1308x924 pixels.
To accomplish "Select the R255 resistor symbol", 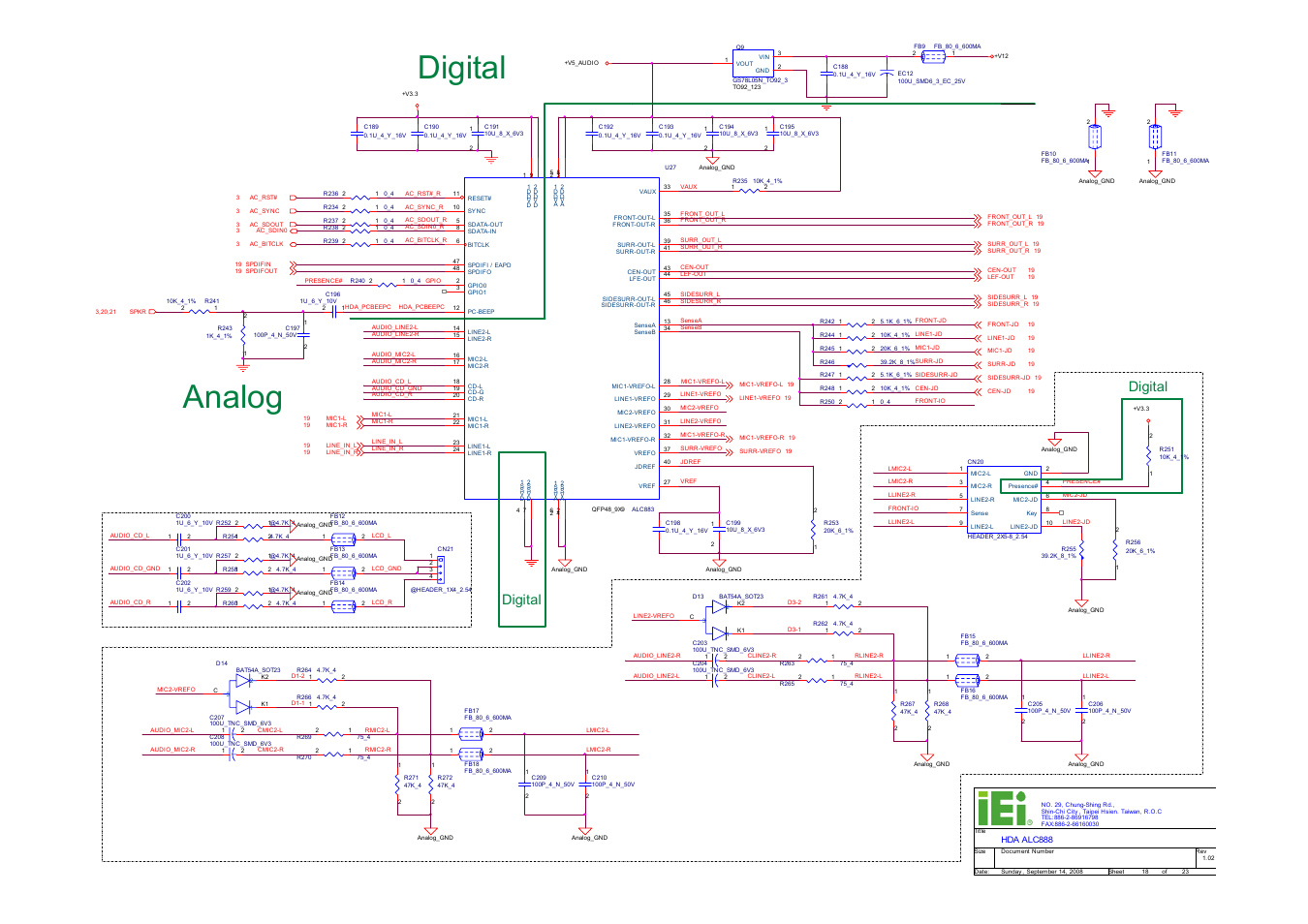I will [1082, 549].
